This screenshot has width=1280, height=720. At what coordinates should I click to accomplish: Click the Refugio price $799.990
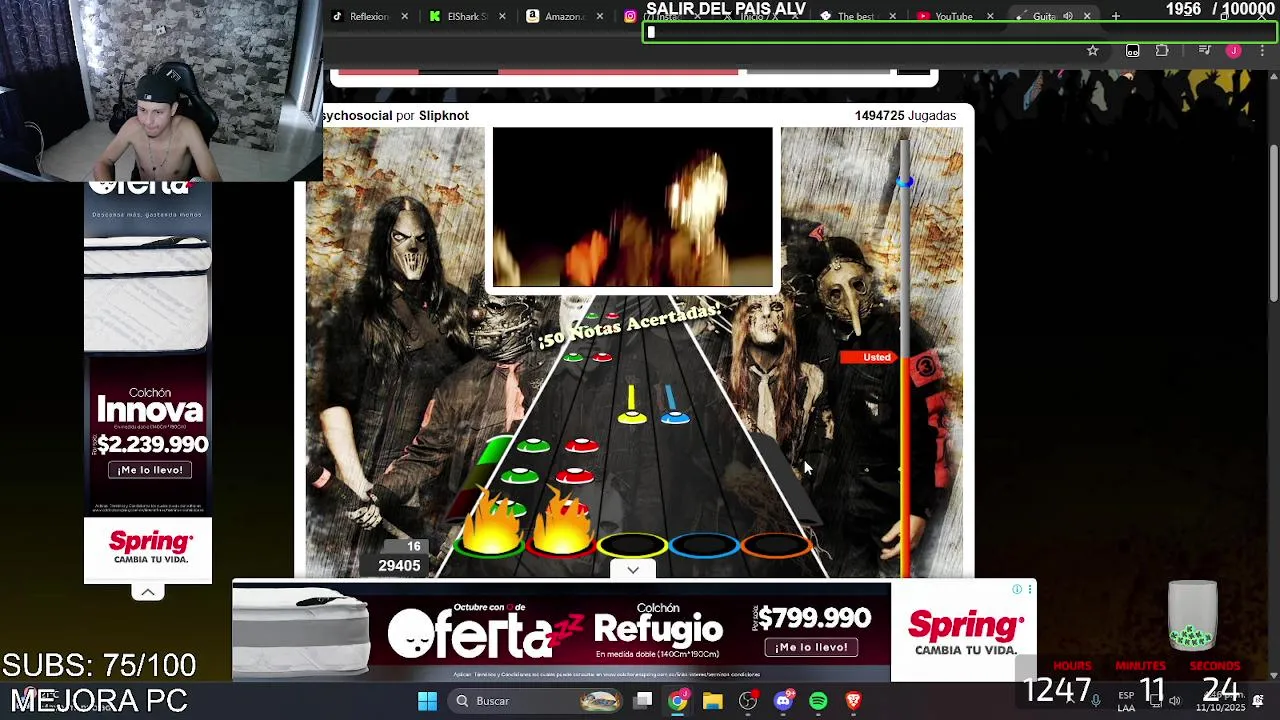(x=814, y=618)
